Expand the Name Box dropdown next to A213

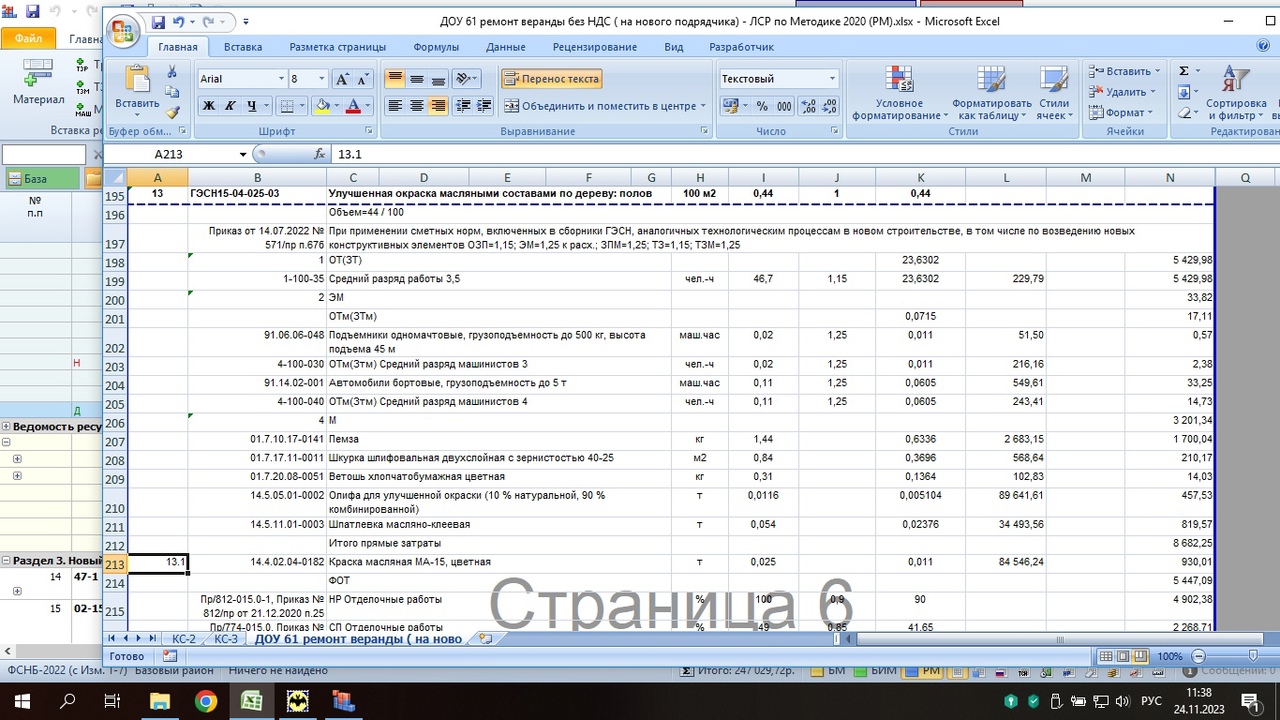(x=243, y=155)
